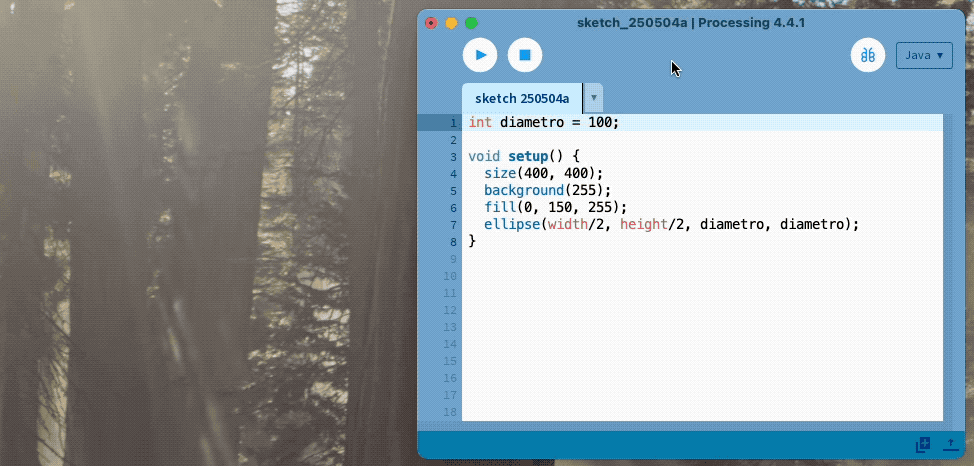Screen dimensions: 974x466
Task: Click the upward arrow icon in status bar
Action: tap(948, 445)
